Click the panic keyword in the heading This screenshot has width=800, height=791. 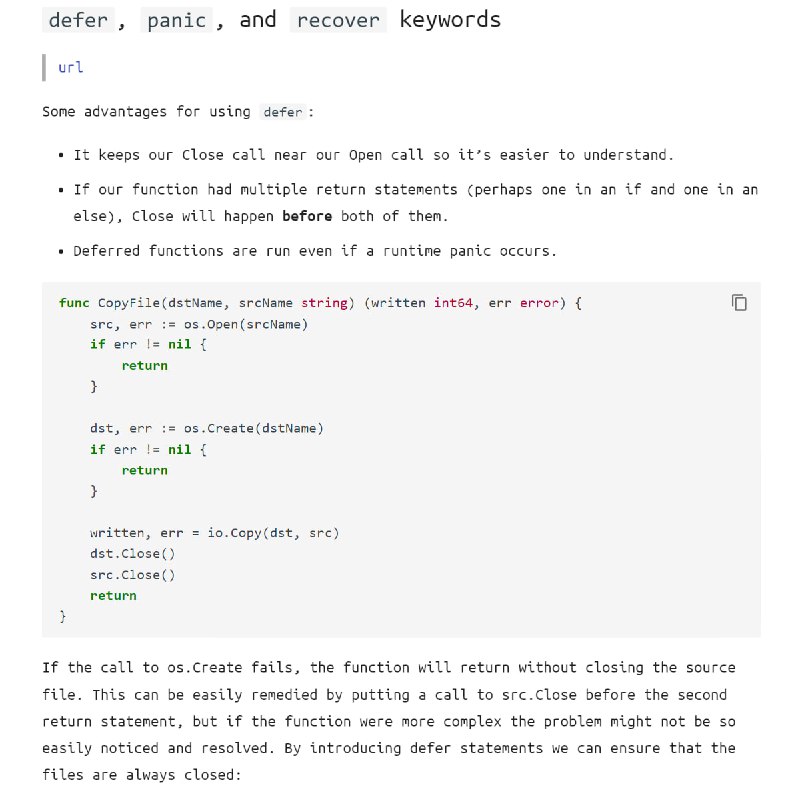click(x=177, y=20)
